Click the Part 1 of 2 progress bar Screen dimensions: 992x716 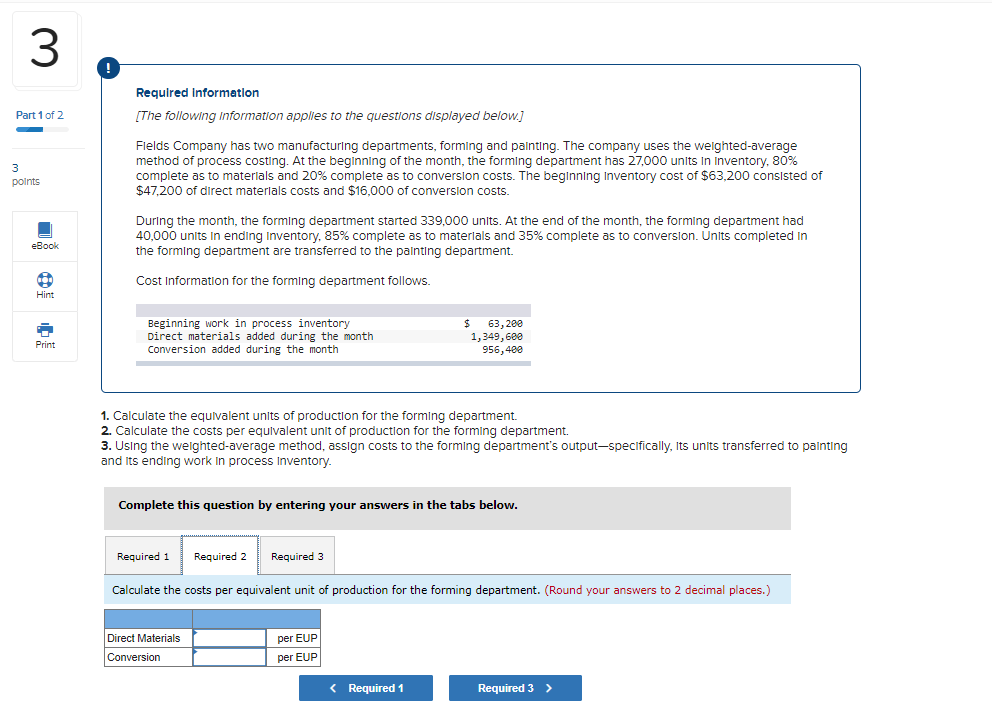[39, 128]
